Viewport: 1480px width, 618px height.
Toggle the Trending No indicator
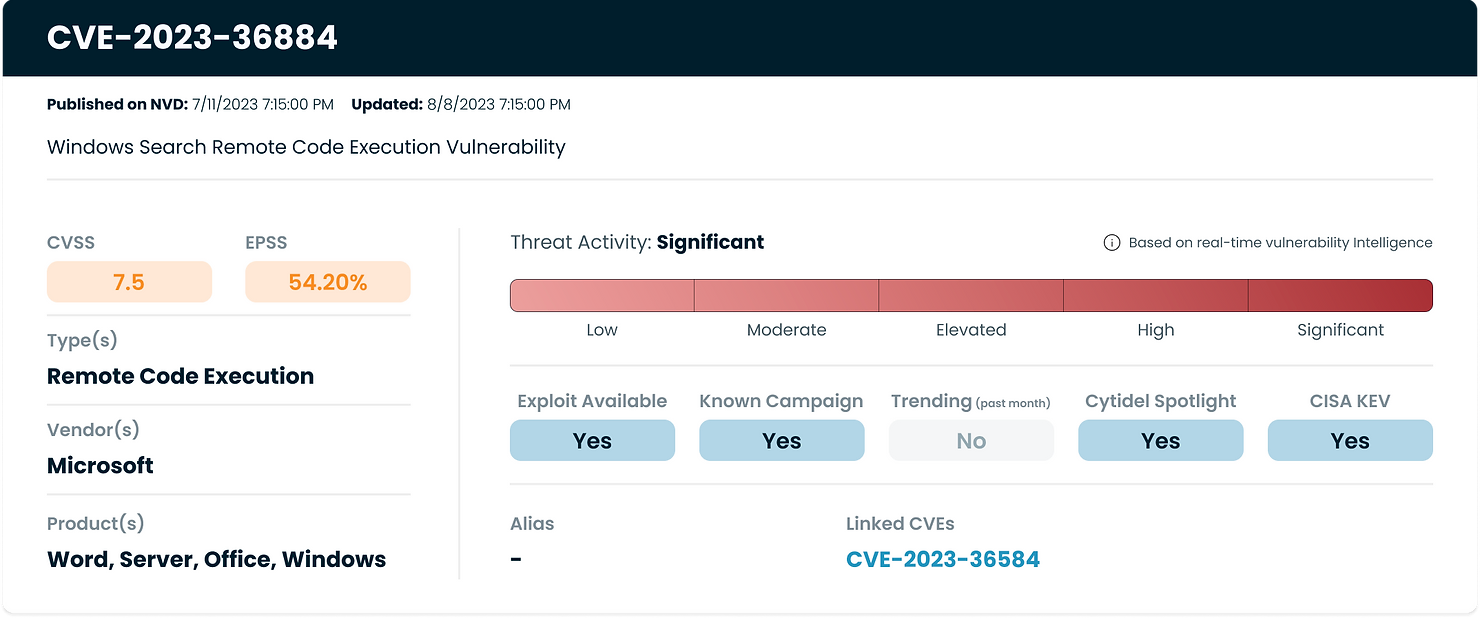971,440
